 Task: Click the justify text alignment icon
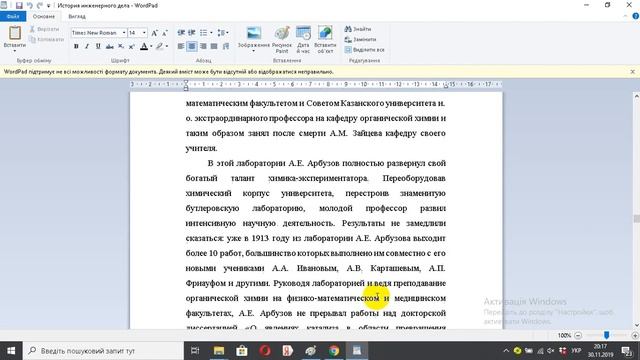click(x=214, y=47)
